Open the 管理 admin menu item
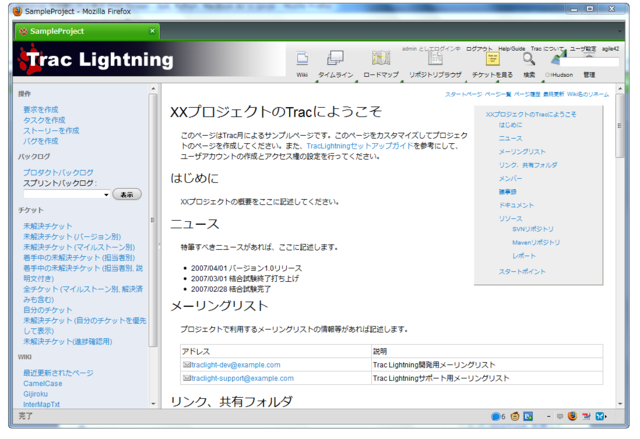This screenshot has width=640, height=439. [x=589, y=75]
